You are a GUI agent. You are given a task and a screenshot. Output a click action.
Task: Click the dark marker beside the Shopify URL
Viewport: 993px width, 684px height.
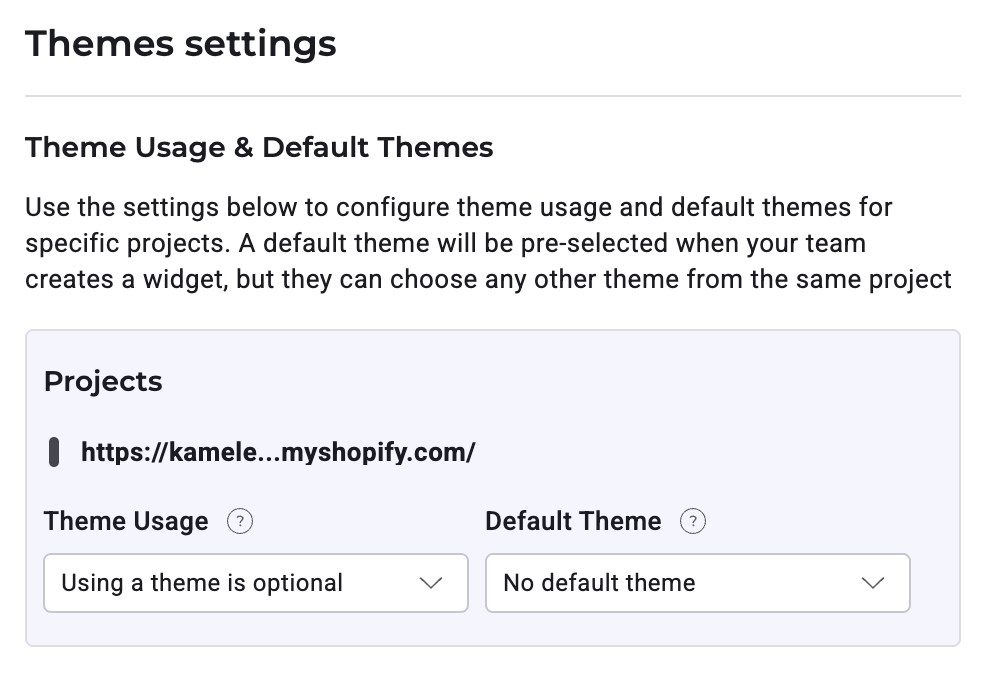click(x=54, y=452)
